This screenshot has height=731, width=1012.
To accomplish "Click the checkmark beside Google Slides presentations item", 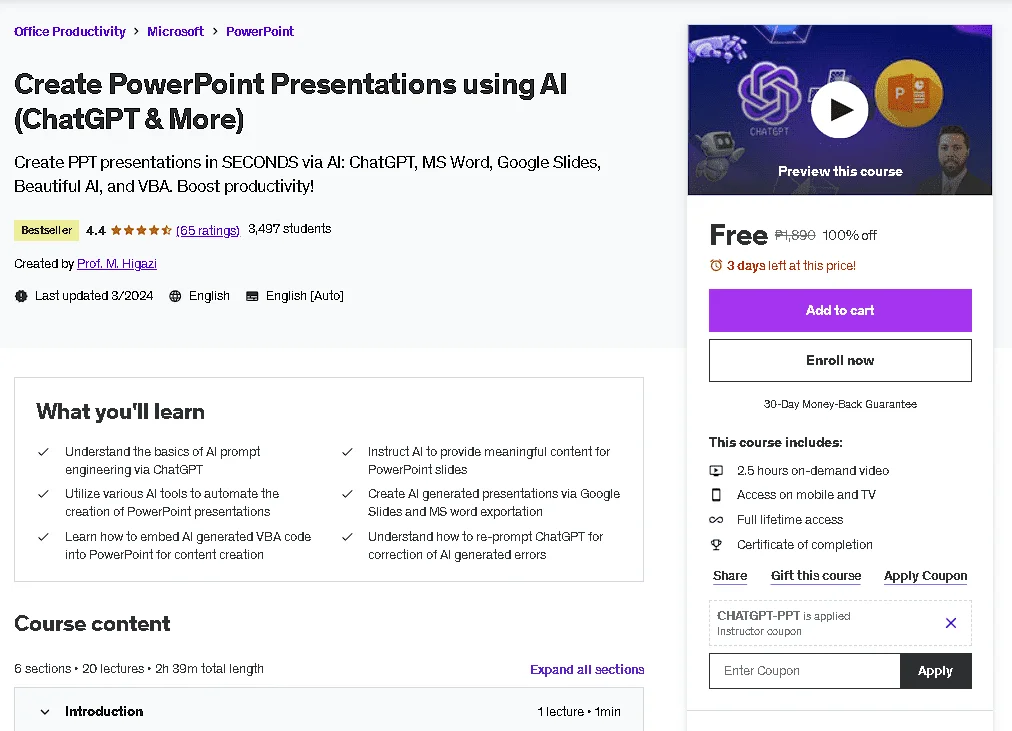I will [x=347, y=494].
